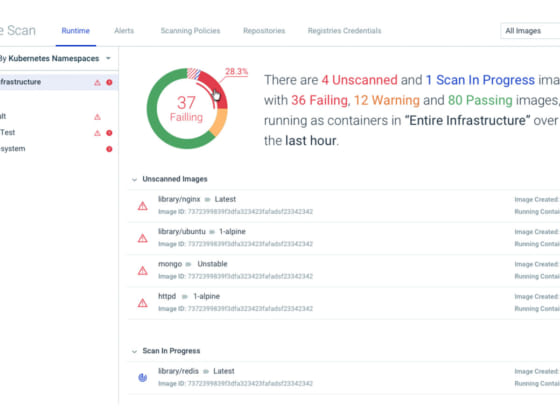The image size is (560, 420).
Task: Collapse the Unscanned Images section
Action: pyautogui.click(x=134, y=179)
